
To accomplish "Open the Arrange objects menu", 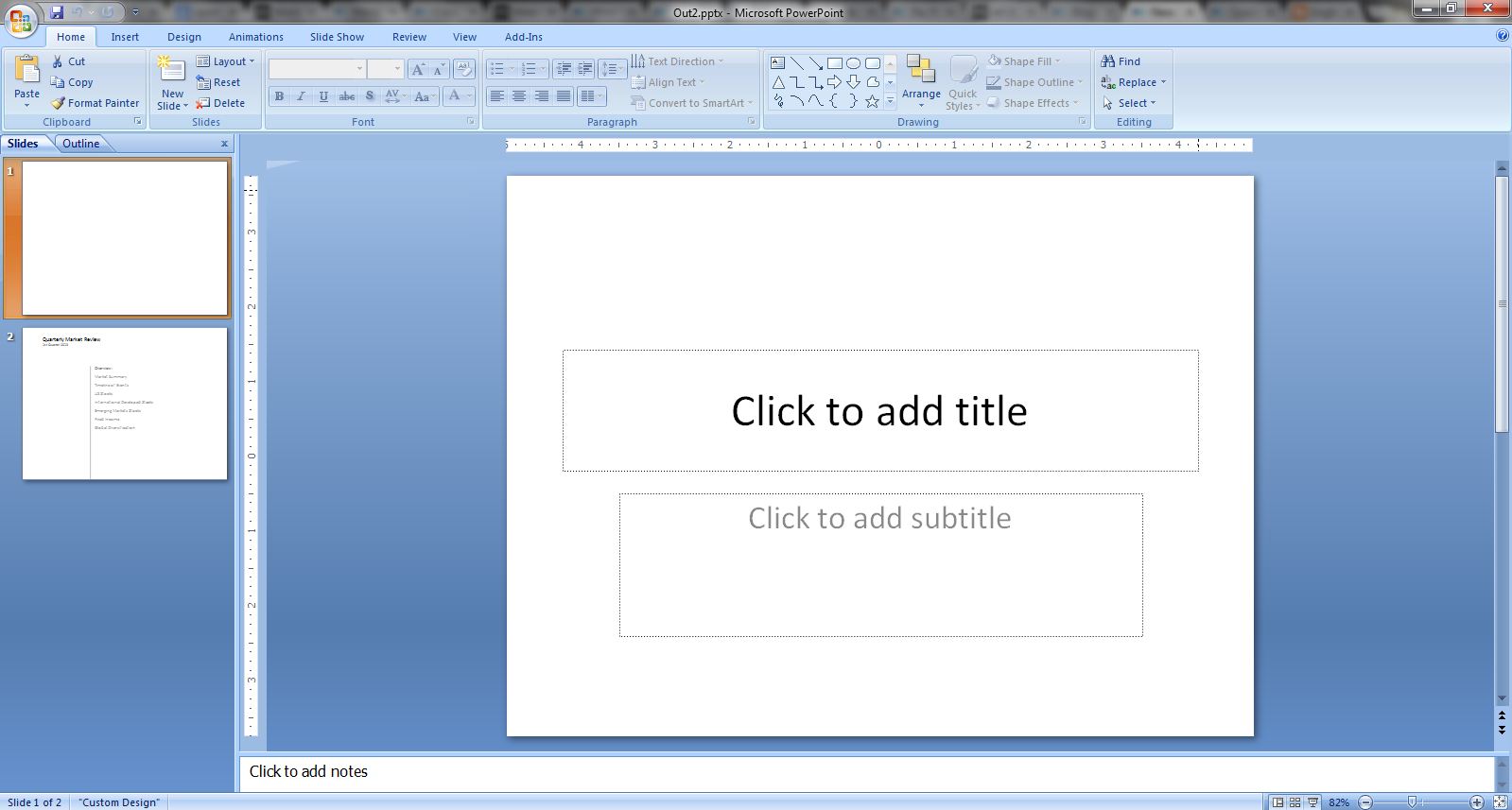I will pos(921,82).
